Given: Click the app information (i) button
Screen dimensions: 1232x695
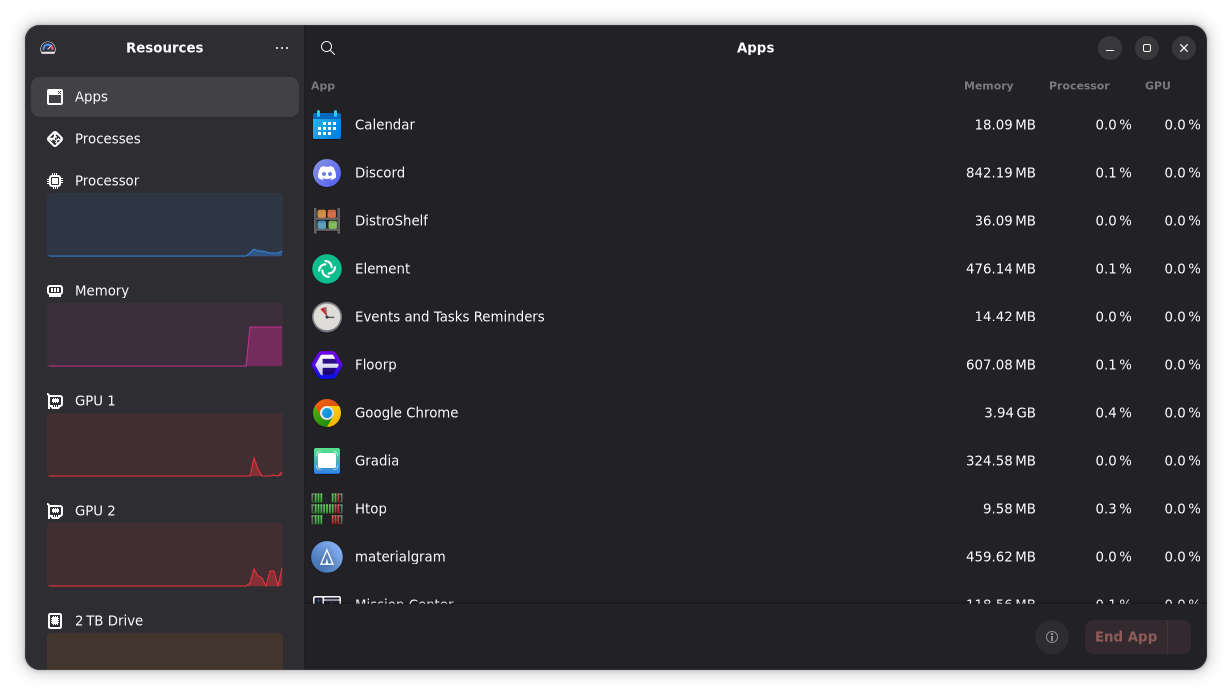Looking at the screenshot, I should point(1051,637).
